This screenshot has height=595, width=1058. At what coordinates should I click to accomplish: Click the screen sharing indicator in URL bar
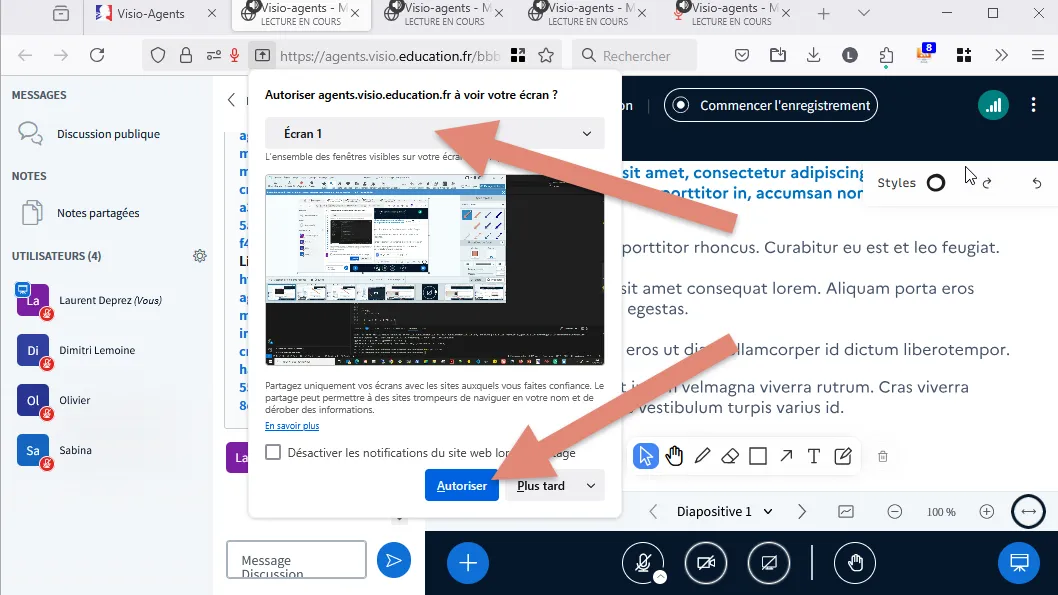click(262, 55)
